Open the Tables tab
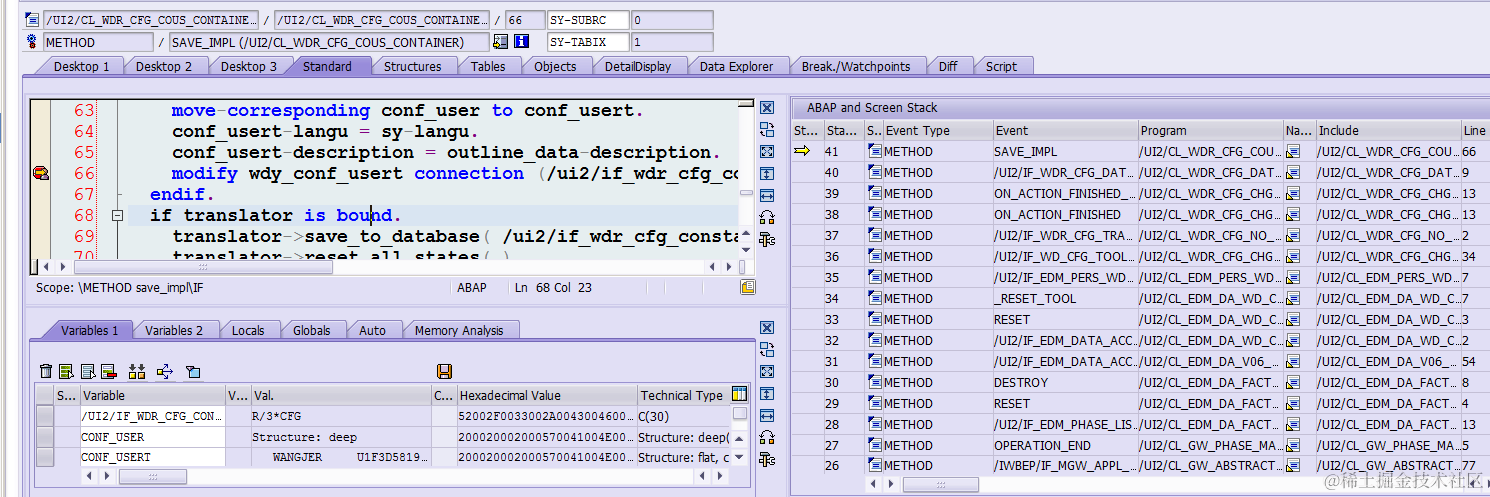1490x497 pixels. [x=488, y=66]
